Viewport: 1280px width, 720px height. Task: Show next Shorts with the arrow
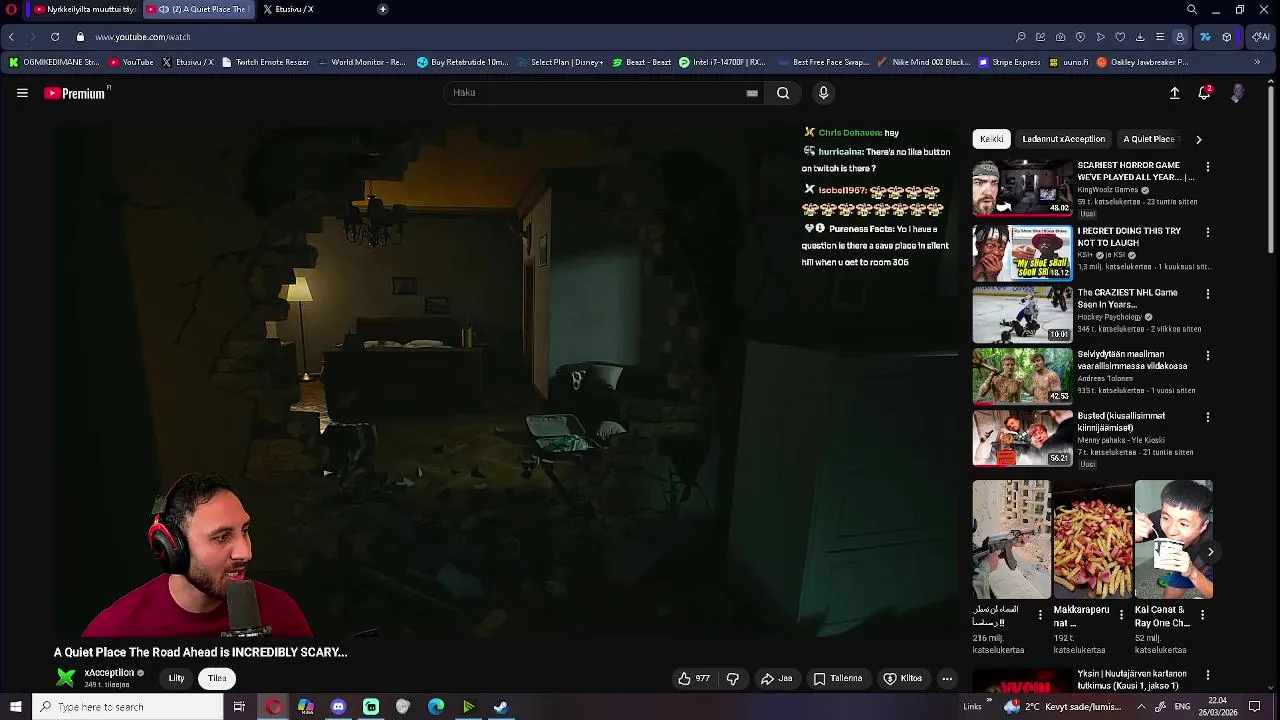pyautogui.click(x=1210, y=552)
